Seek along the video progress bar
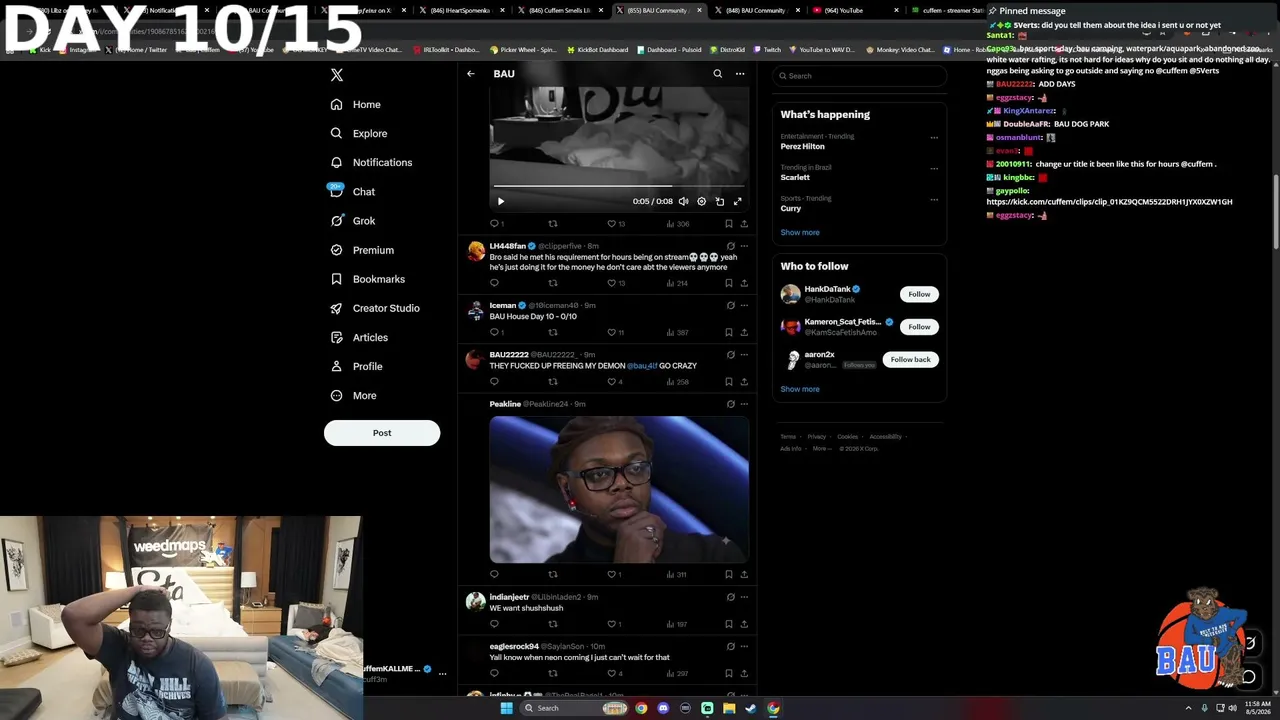Screen dimensions: 1280x720 (x=619, y=186)
